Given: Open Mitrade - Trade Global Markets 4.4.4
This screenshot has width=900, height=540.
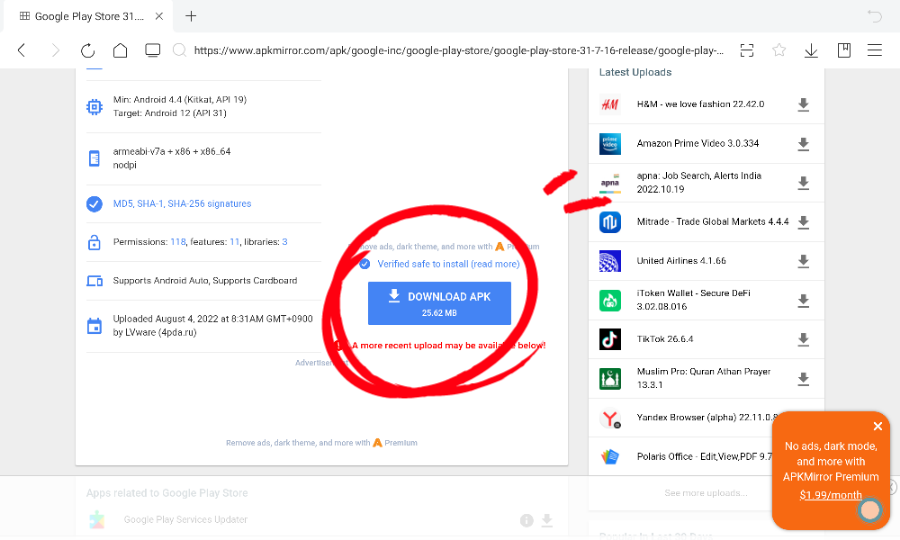Looking at the screenshot, I should point(712,222).
